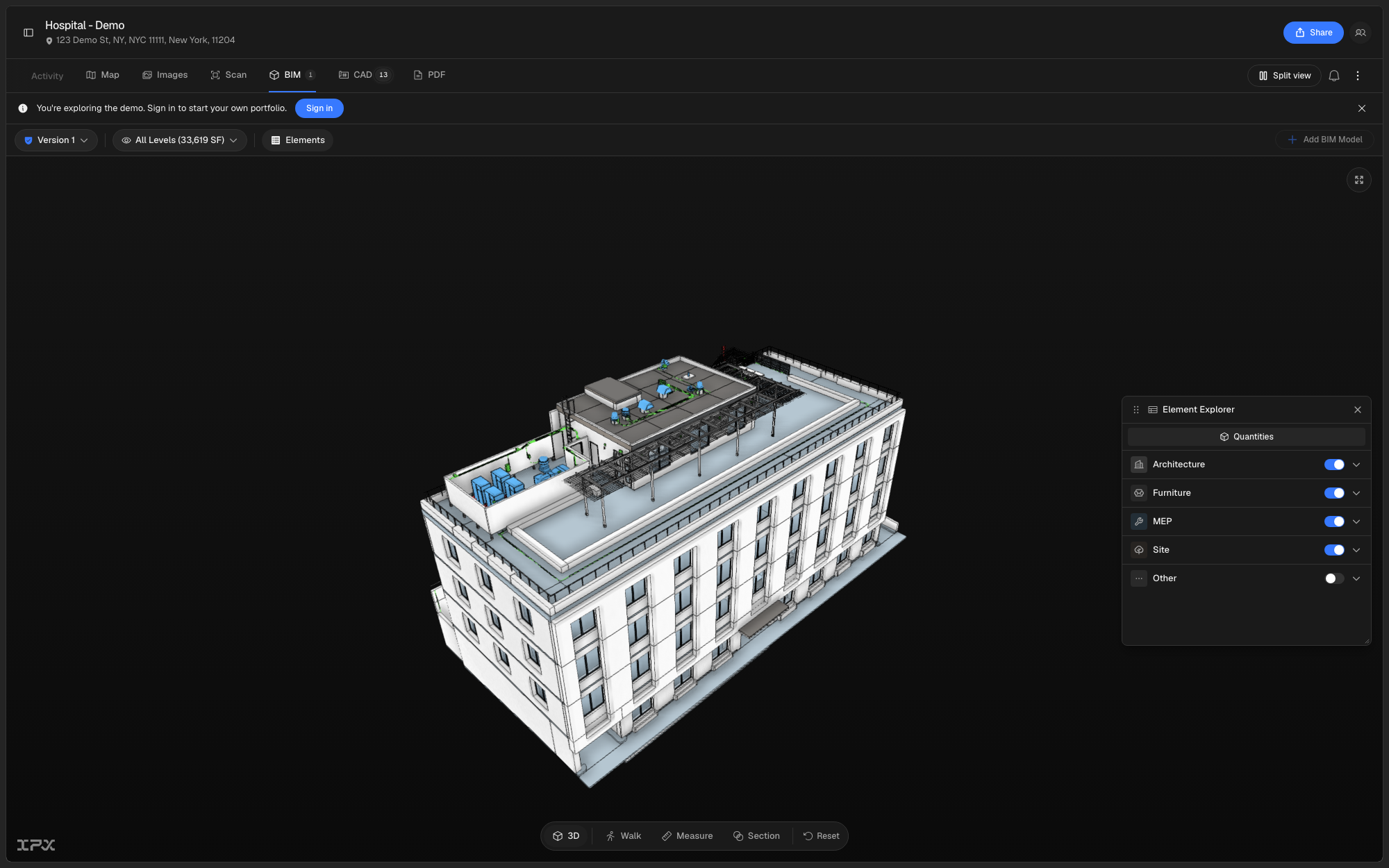
Task: Switch to the Images tab
Action: tap(165, 75)
